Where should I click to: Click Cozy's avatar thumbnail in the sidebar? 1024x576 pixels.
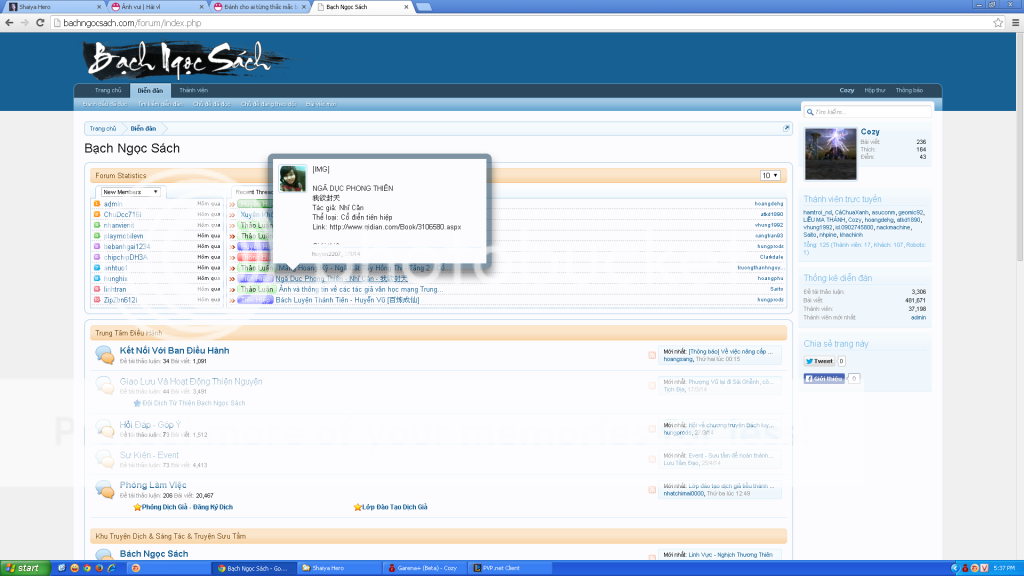(830, 153)
